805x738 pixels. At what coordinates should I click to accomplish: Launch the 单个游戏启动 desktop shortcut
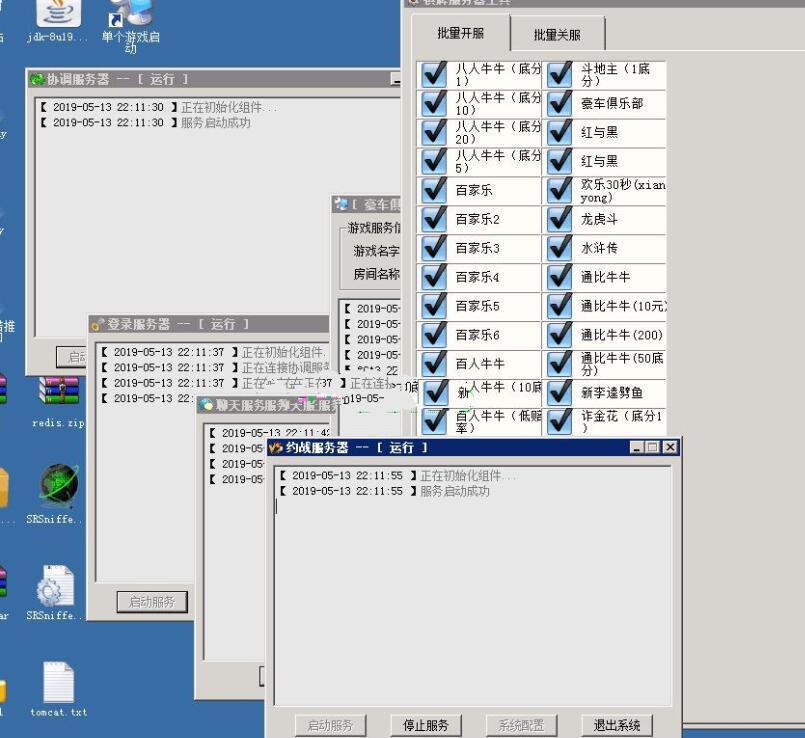coord(130,14)
